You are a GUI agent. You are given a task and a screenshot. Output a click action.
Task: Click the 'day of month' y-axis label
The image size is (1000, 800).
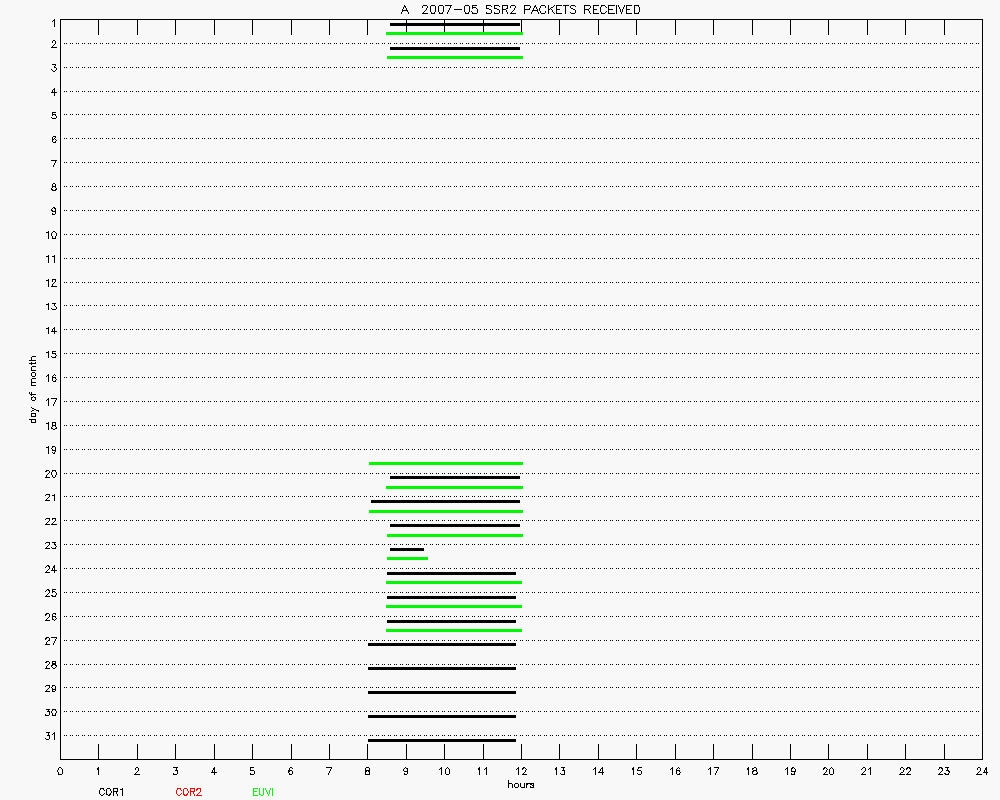coord(33,388)
